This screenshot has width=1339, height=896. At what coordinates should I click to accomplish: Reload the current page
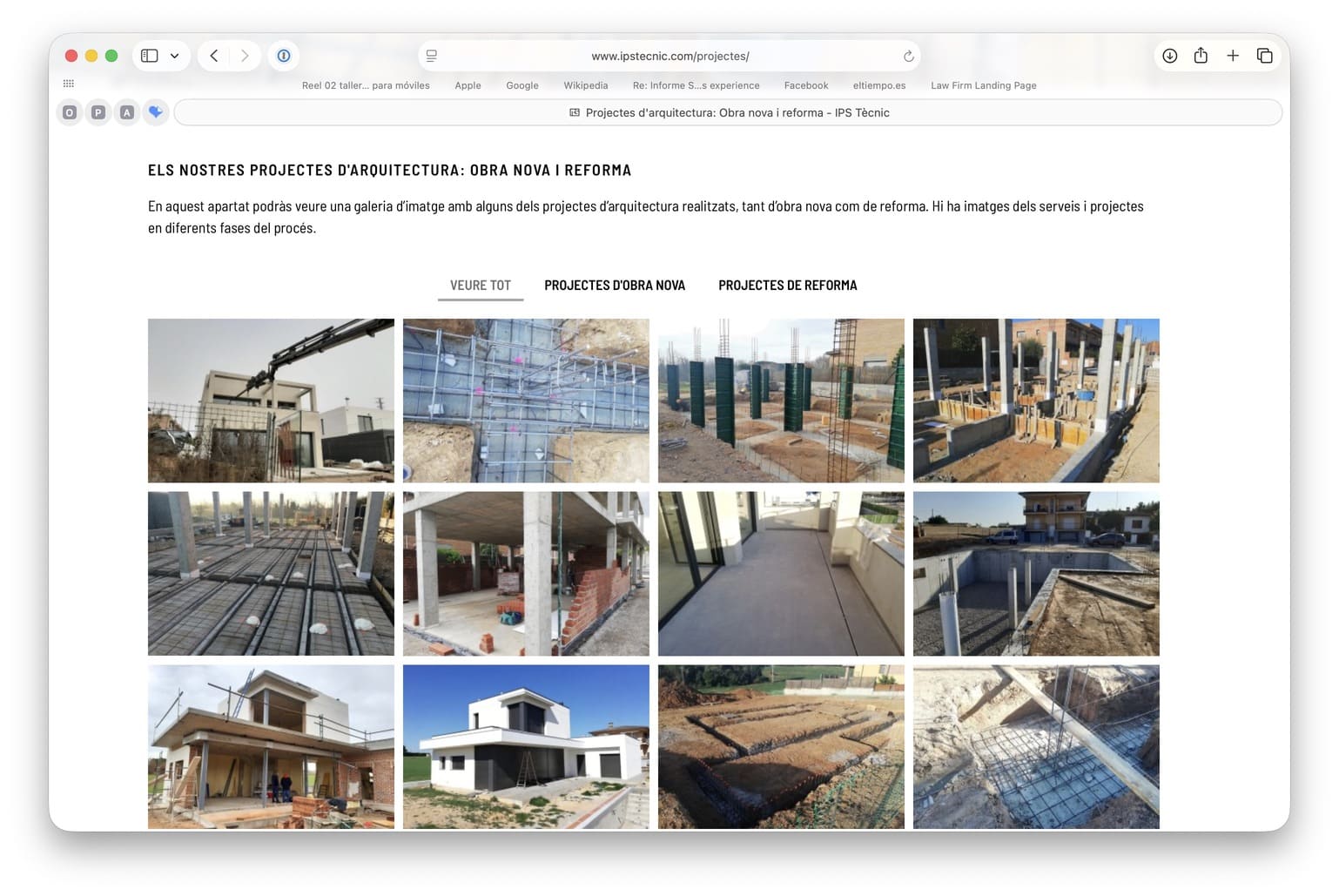click(x=908, y=56)
